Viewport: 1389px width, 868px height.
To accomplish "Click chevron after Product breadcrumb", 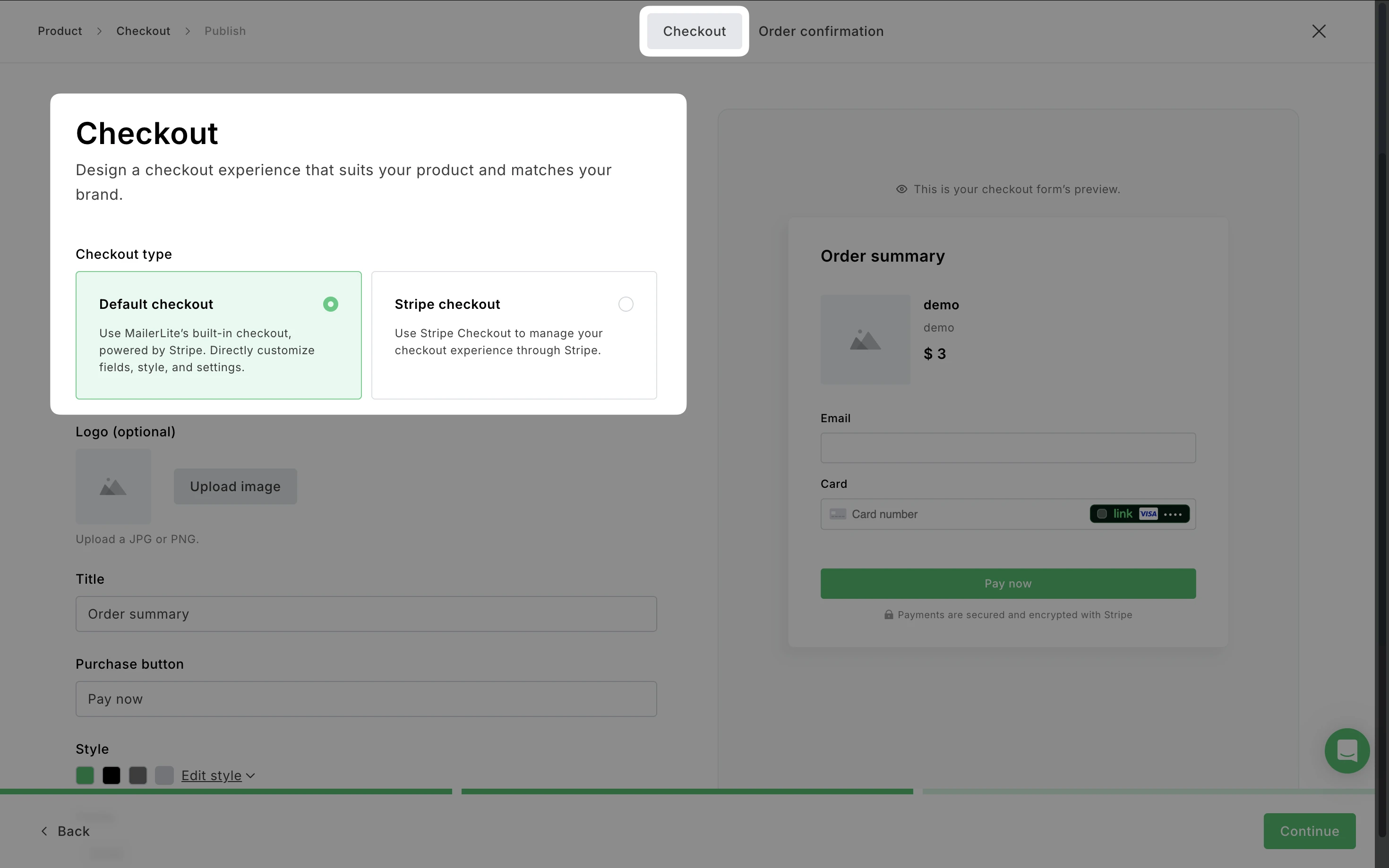I will coord(99,31).
